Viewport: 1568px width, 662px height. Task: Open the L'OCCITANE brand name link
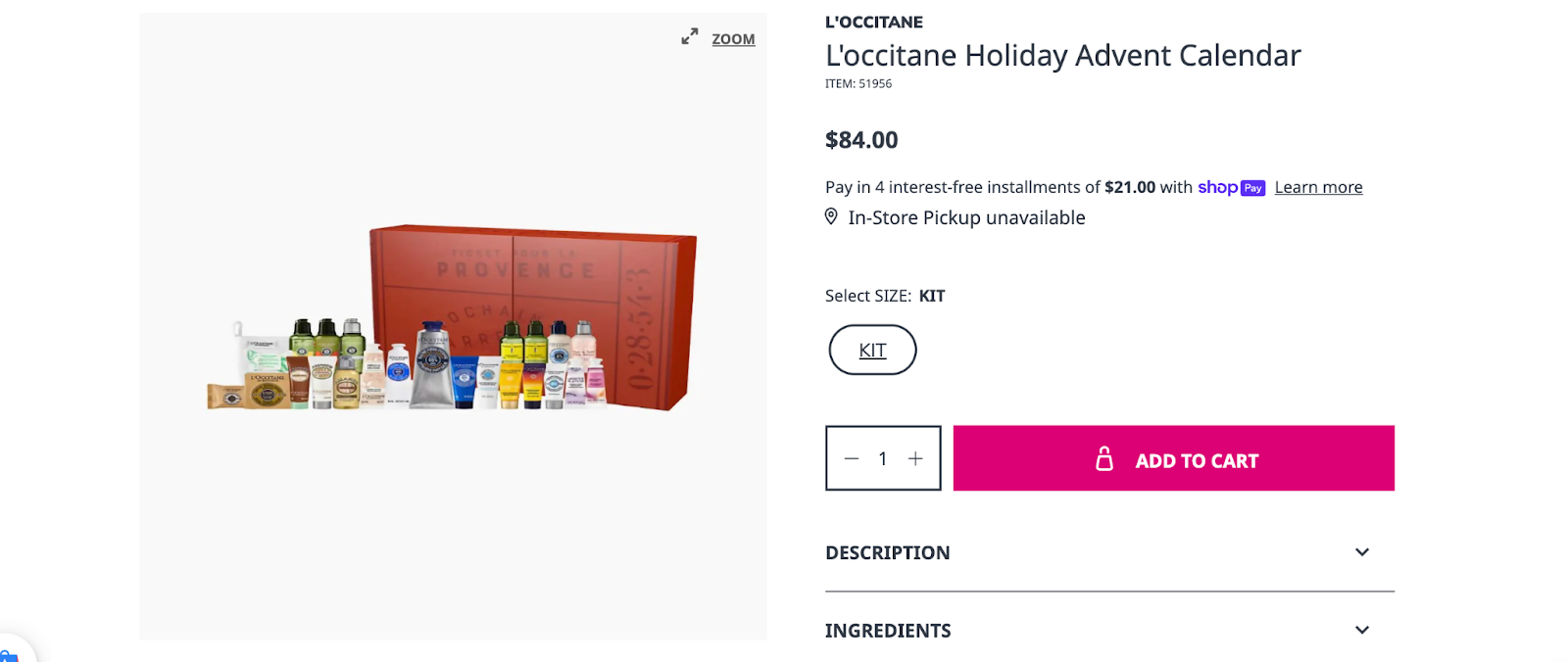click(x=873, y=22)
